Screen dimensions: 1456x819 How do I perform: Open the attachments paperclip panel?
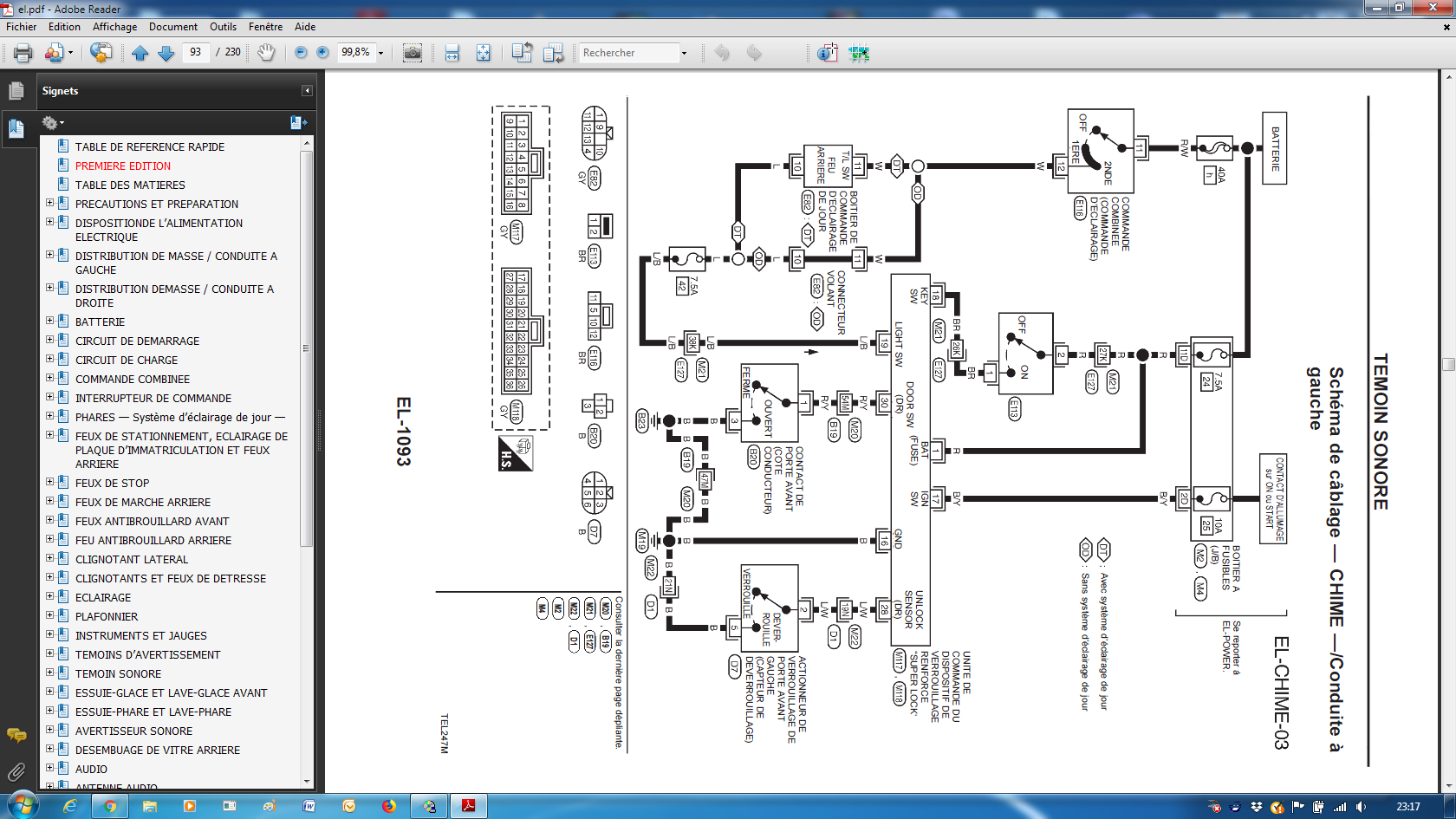point(16,771)
